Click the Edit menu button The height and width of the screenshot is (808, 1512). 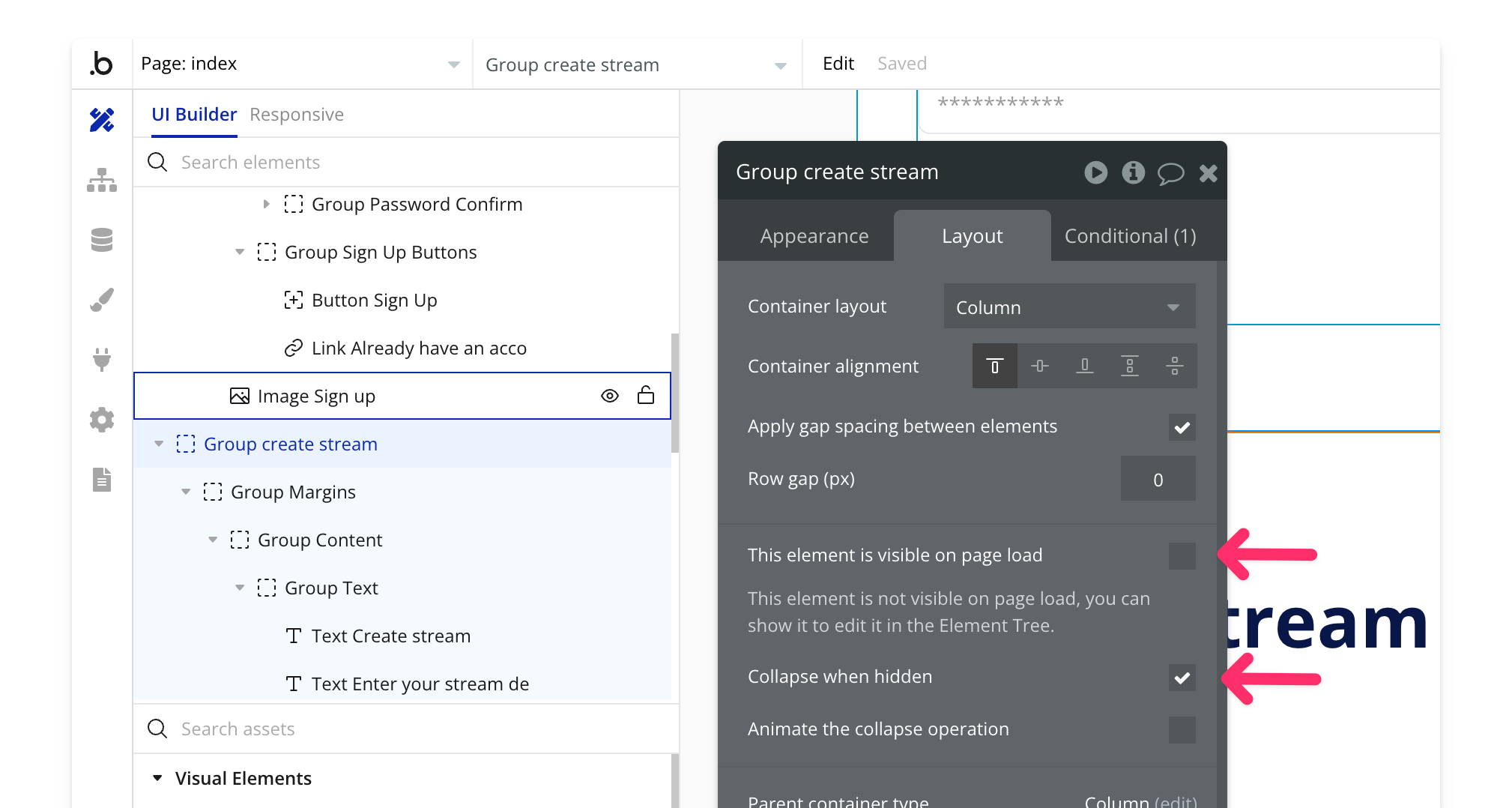838,64
